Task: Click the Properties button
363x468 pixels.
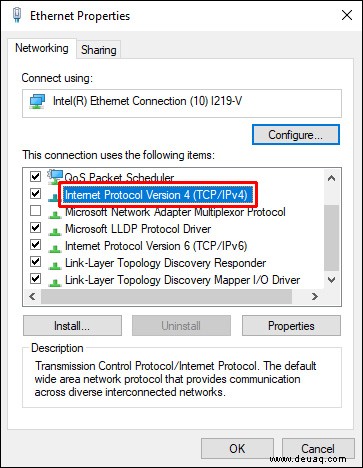Action: click(291, 326)
